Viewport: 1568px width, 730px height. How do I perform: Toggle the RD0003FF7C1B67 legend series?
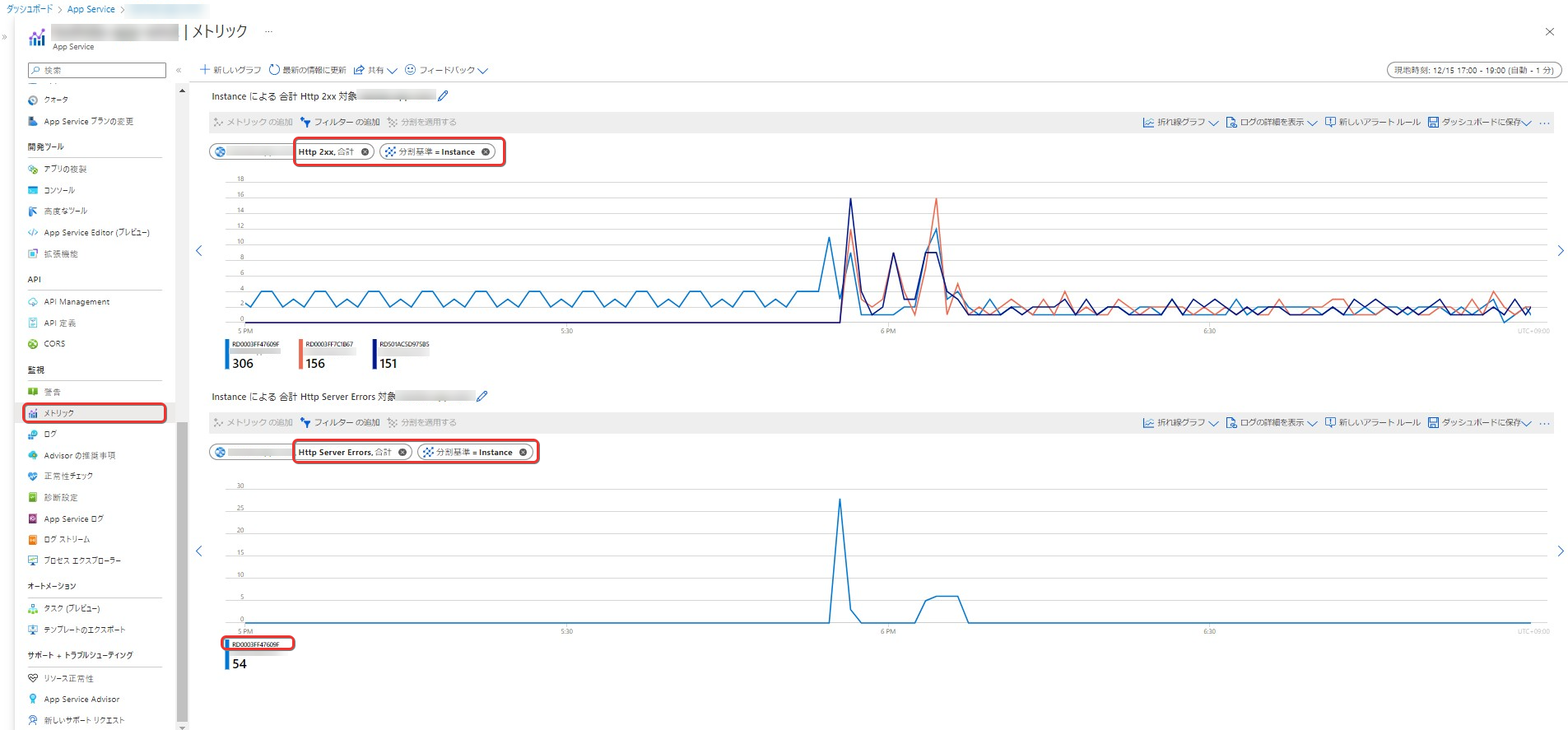click(329, 345)
